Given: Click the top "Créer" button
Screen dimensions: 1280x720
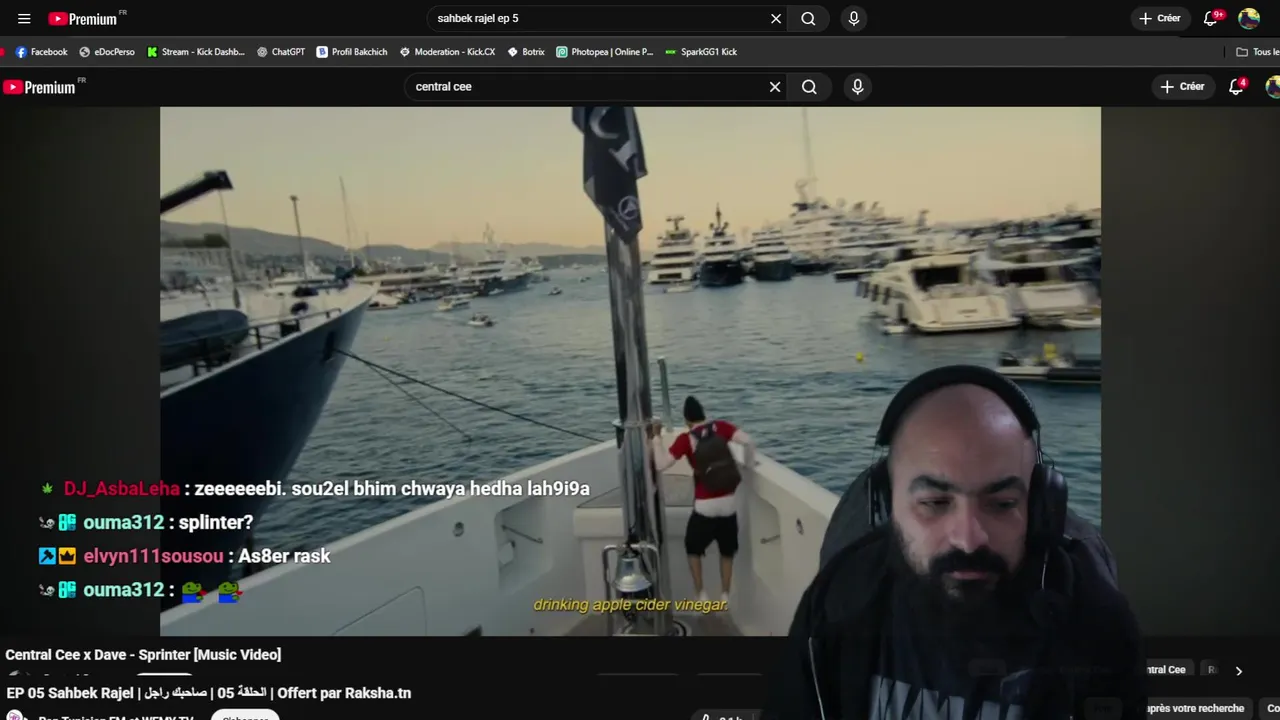Looking at the screenshot, I should 1160,18.
